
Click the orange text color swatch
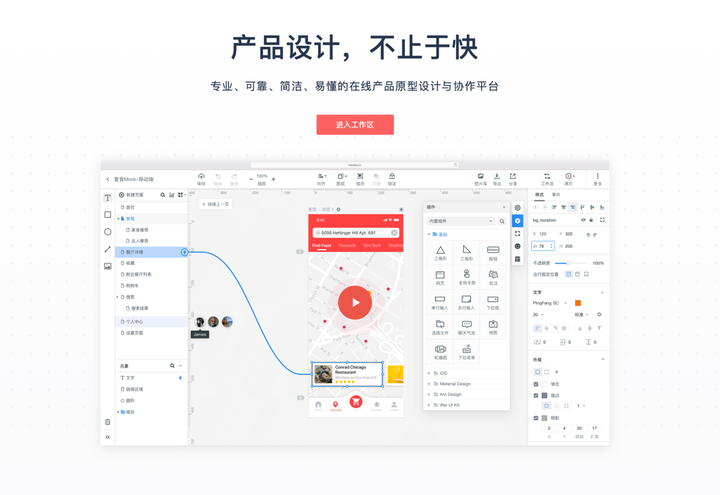(578, 303)
